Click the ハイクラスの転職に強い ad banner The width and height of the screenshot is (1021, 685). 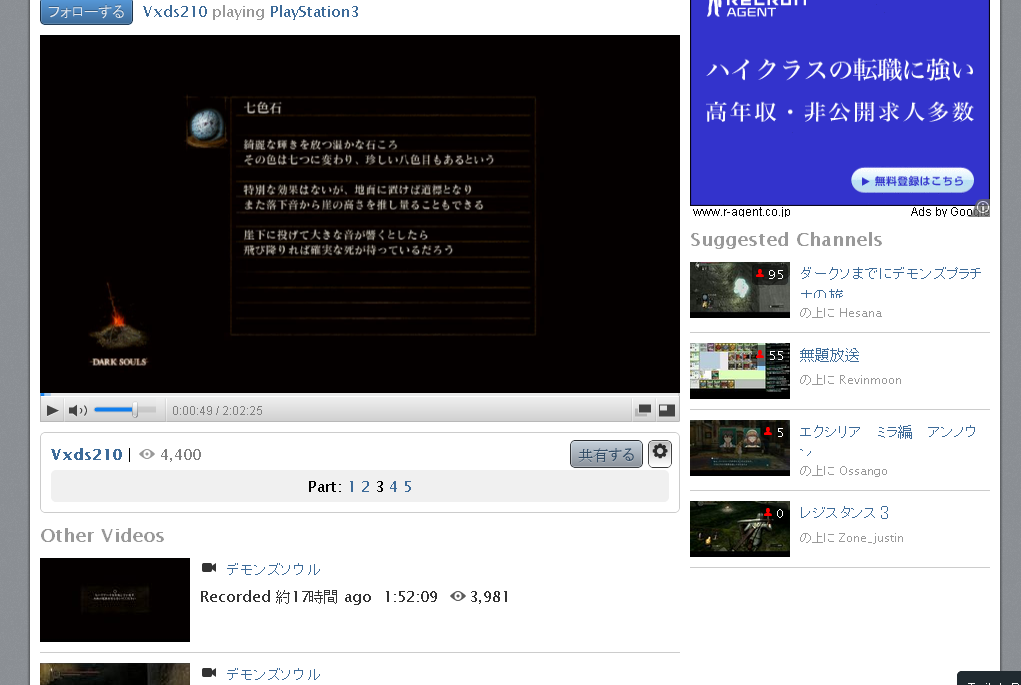[839, 102]
